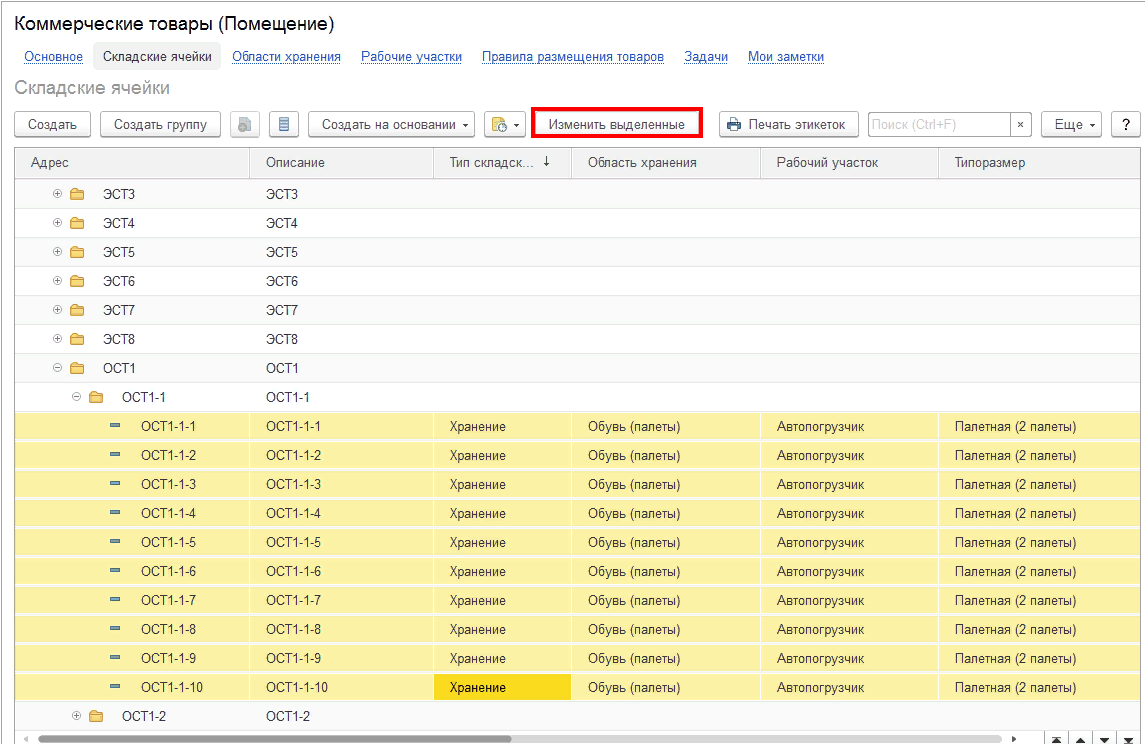Click the copy item icon in toolbar
The image size is (1145, 746).
point(245,124)
